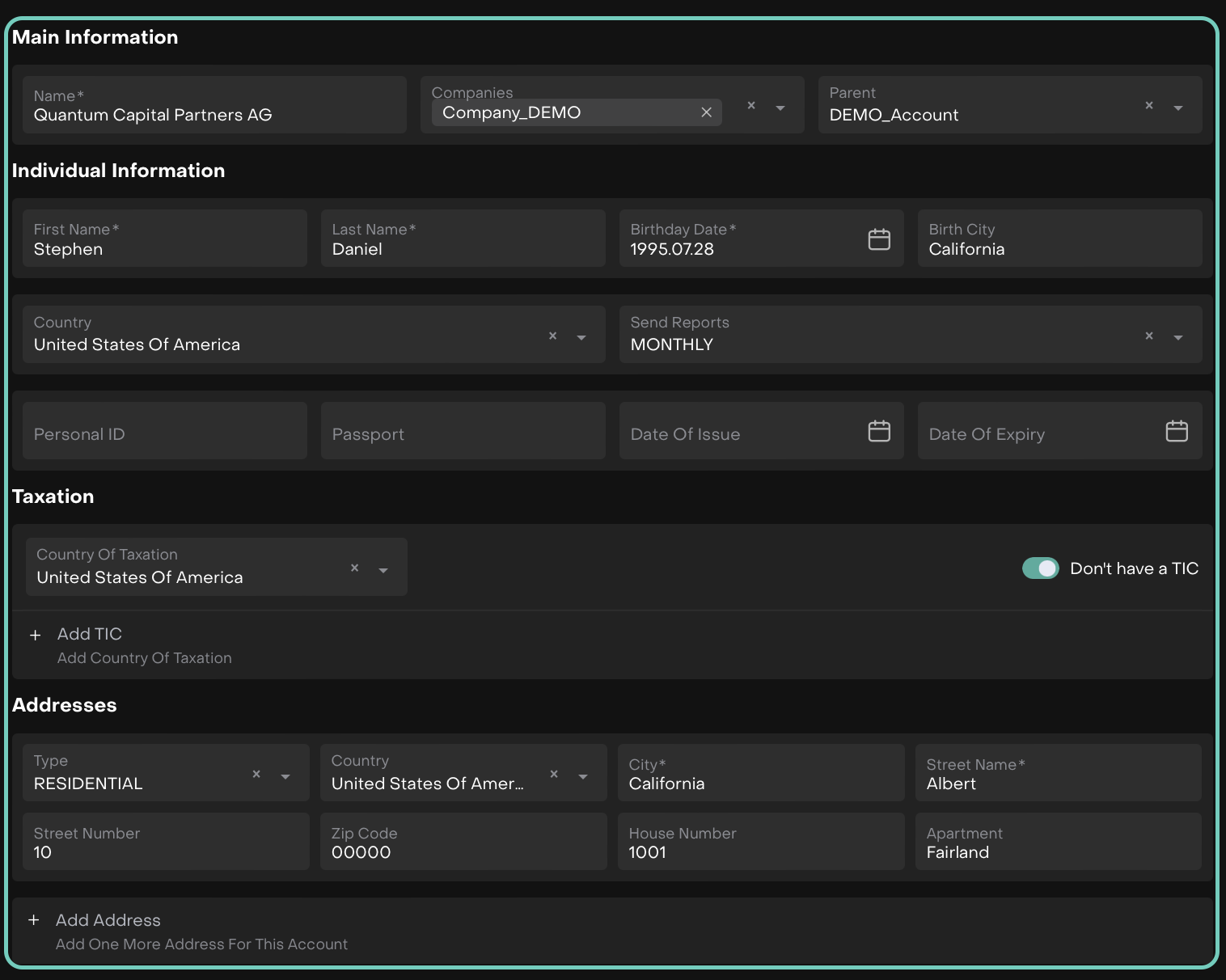Expand the address Country dropdown
This screenshot has width=1226, height=980.
(x=583, y=776)
